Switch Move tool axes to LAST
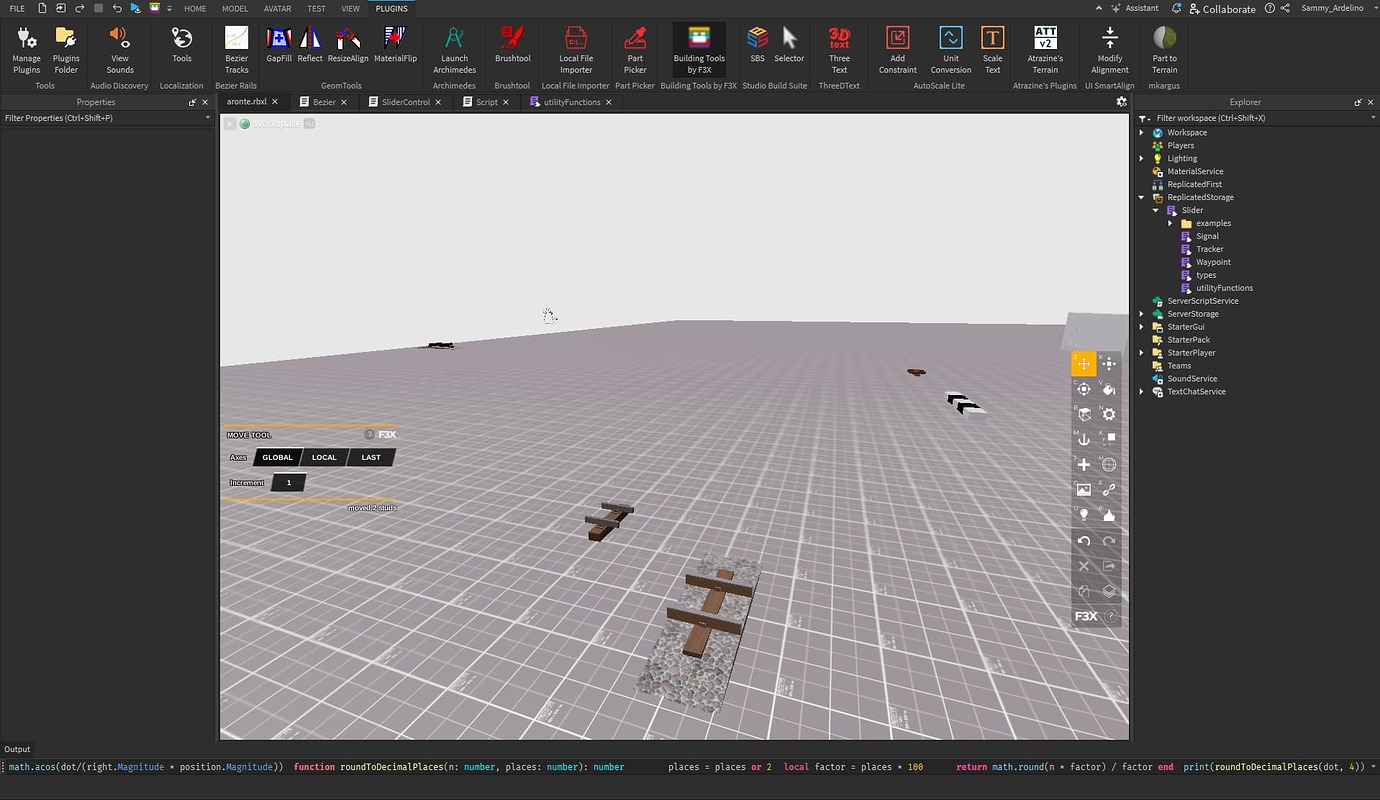The image size is (1380, 800). pos(370,457)
